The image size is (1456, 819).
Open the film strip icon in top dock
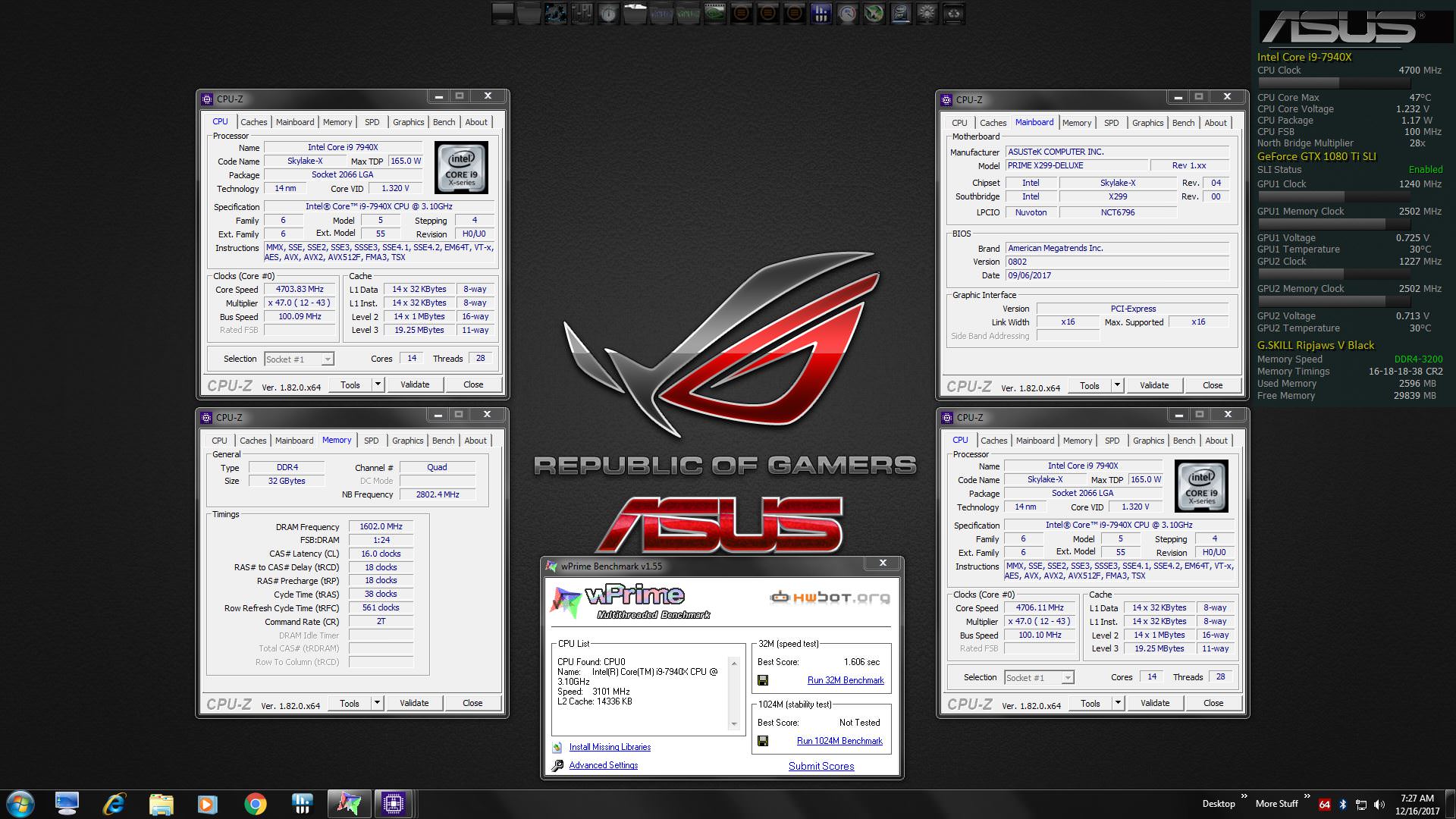(x=714, y=13)
